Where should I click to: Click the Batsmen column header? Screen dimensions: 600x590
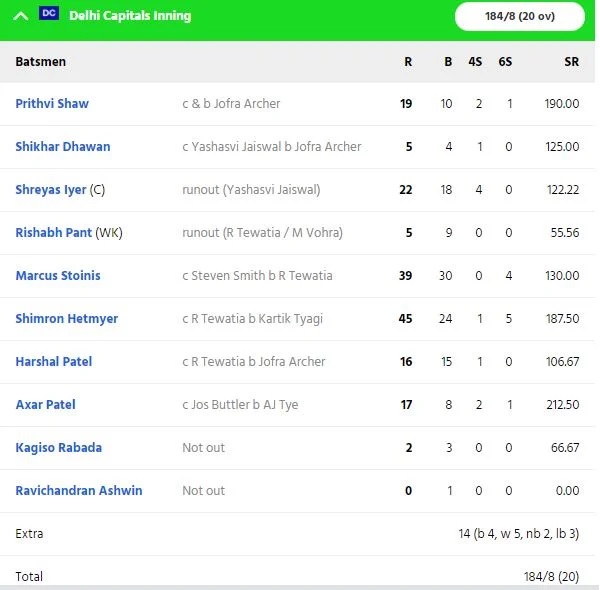tap(41, 62)
